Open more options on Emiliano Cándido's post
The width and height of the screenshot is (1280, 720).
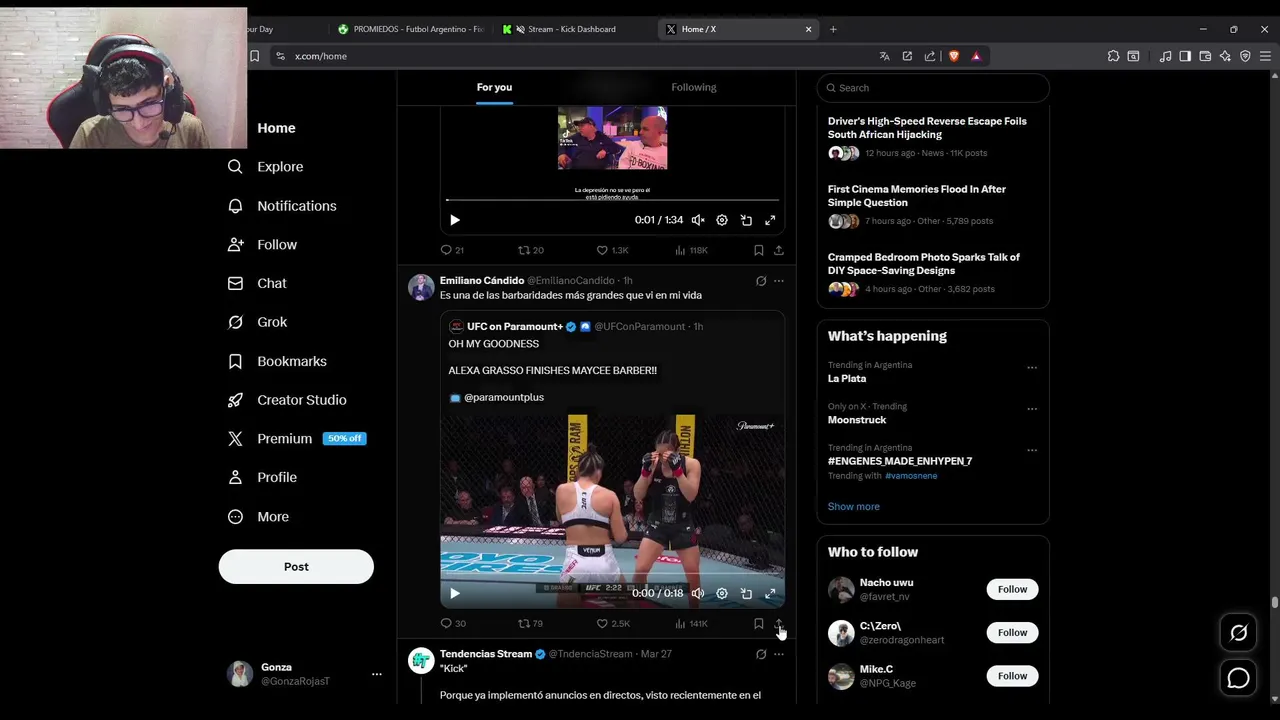click(779, 281)
